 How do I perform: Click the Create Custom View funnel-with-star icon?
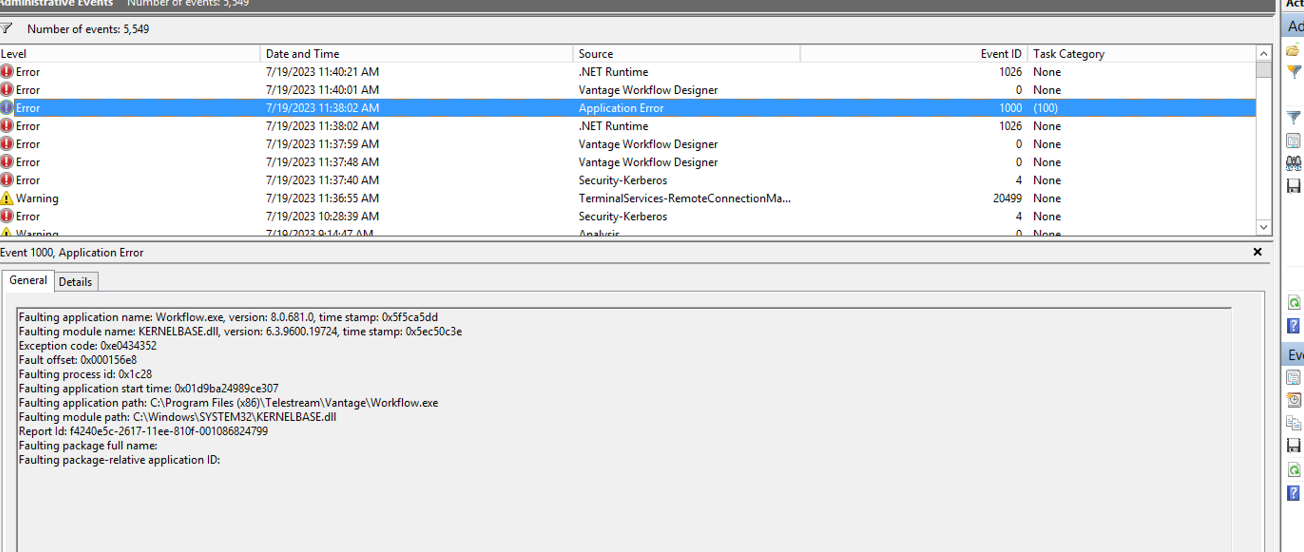pos(1294,71)
